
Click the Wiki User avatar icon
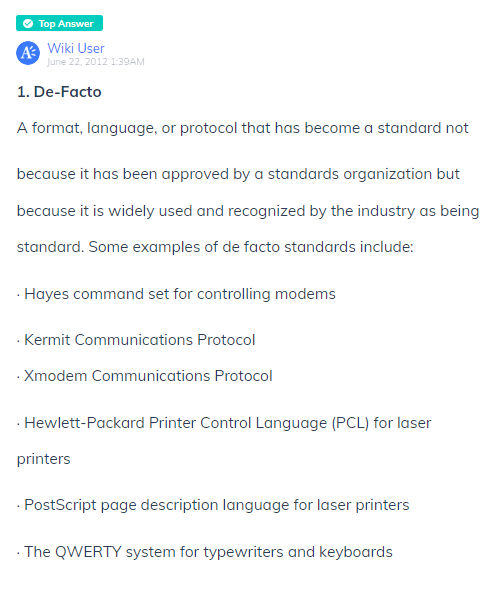point(28,53)
